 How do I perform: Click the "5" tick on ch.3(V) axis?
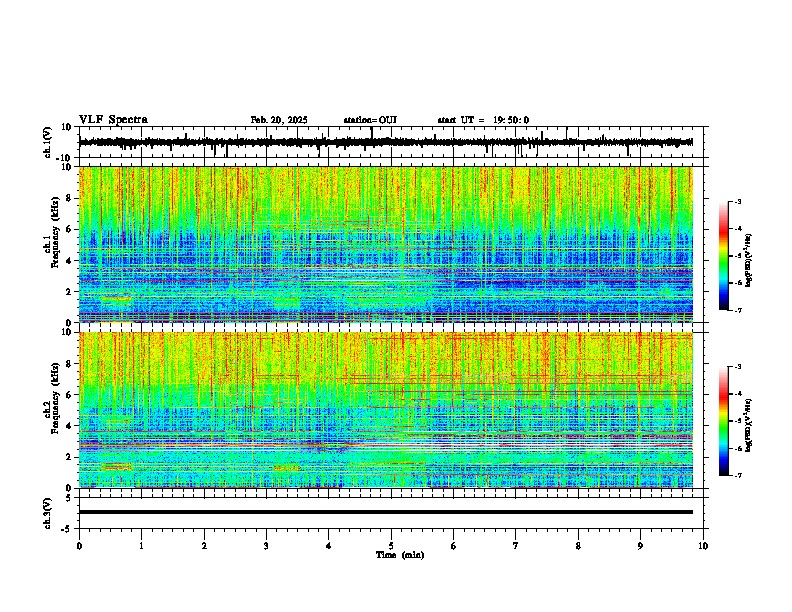(70, 498)
